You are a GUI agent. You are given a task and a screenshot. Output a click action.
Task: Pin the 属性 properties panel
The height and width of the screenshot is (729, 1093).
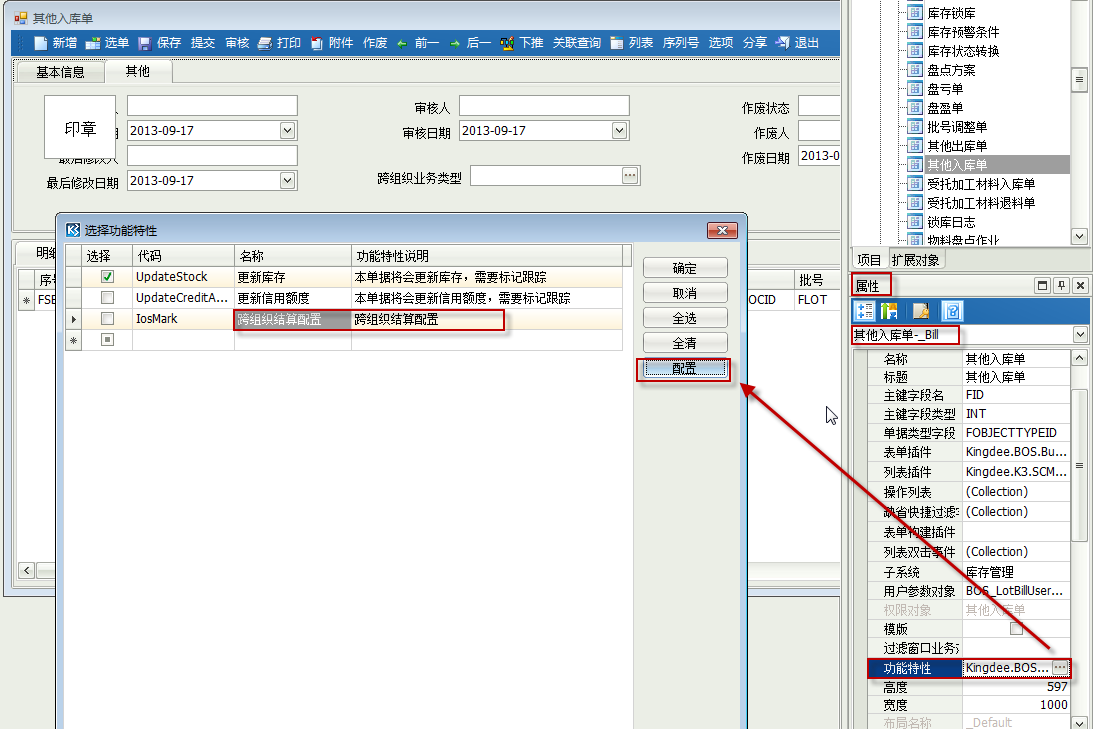click(1061, 286)
